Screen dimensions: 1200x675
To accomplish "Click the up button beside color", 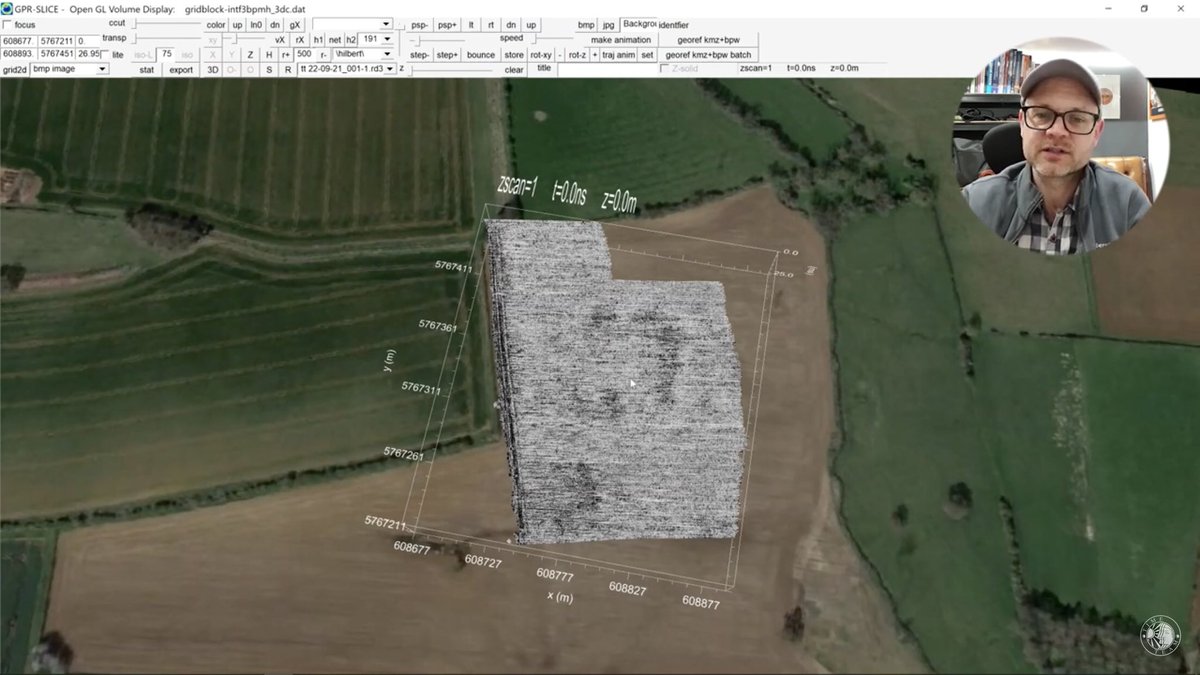I will (237, 24).
